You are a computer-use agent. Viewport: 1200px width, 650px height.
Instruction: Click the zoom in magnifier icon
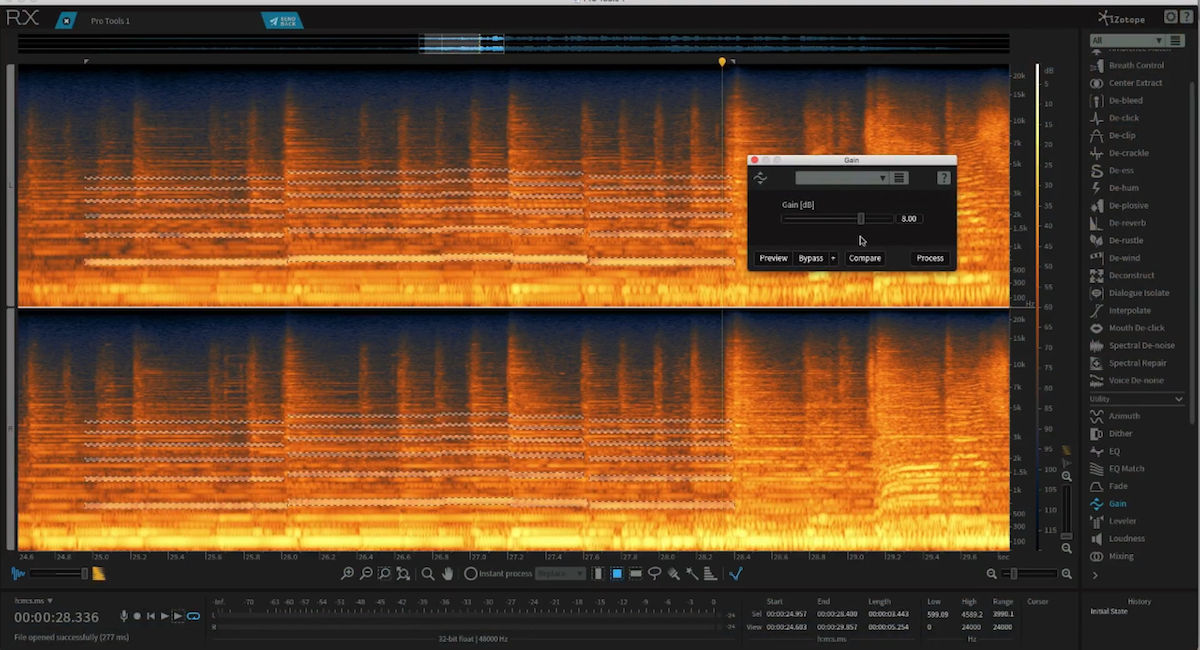[347, 573]
